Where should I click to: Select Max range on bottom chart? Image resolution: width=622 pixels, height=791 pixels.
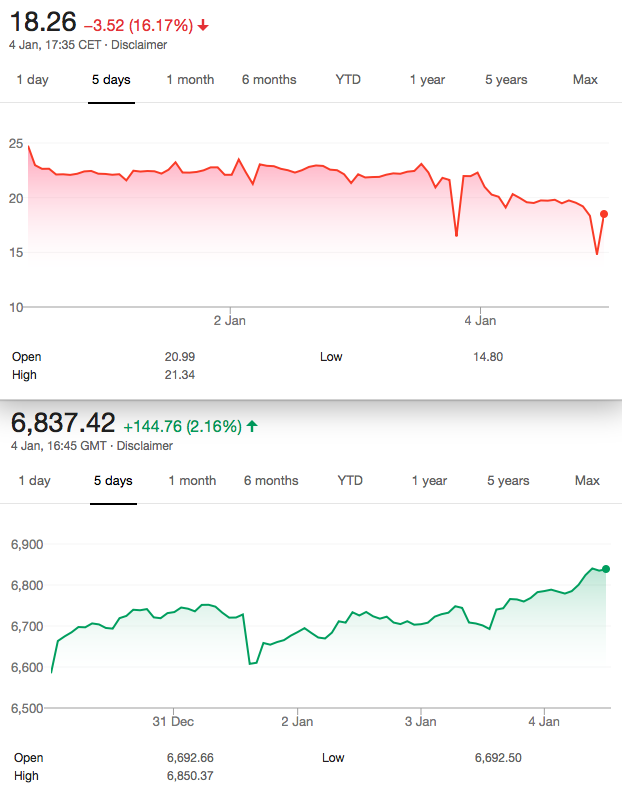(x=587, y=481)
